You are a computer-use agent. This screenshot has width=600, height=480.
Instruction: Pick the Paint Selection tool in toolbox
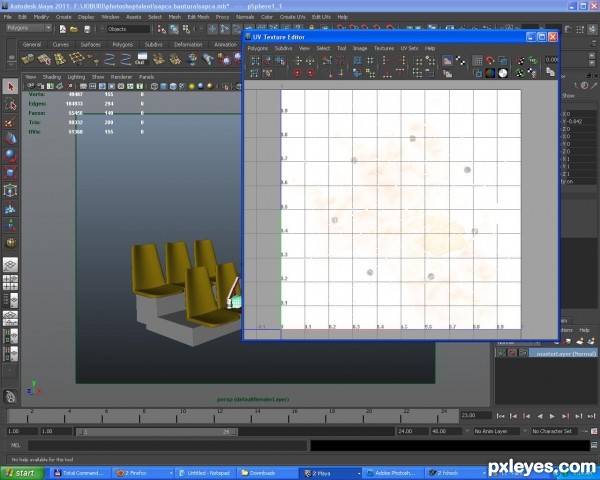(10, 122)
